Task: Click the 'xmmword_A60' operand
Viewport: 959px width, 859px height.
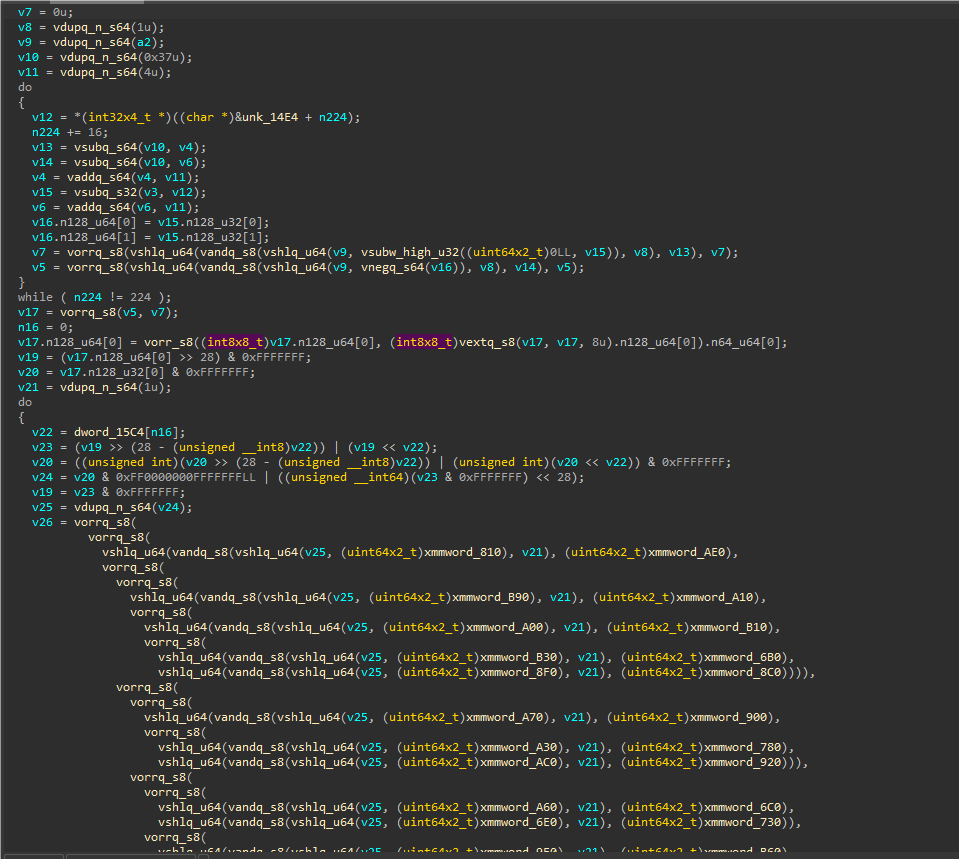Action: pyautogui.click(x=519, y=807)
